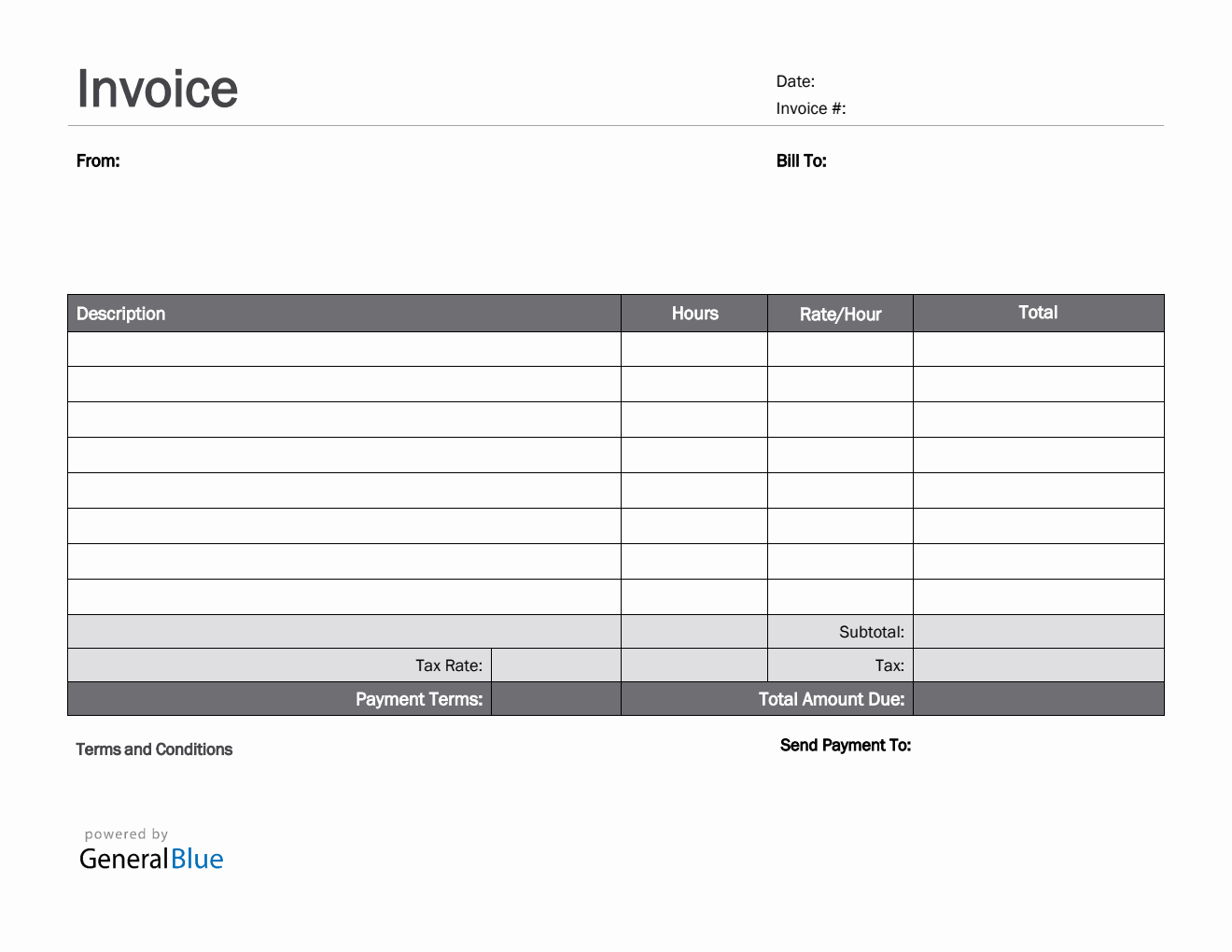Click the Total column header

1038,313
